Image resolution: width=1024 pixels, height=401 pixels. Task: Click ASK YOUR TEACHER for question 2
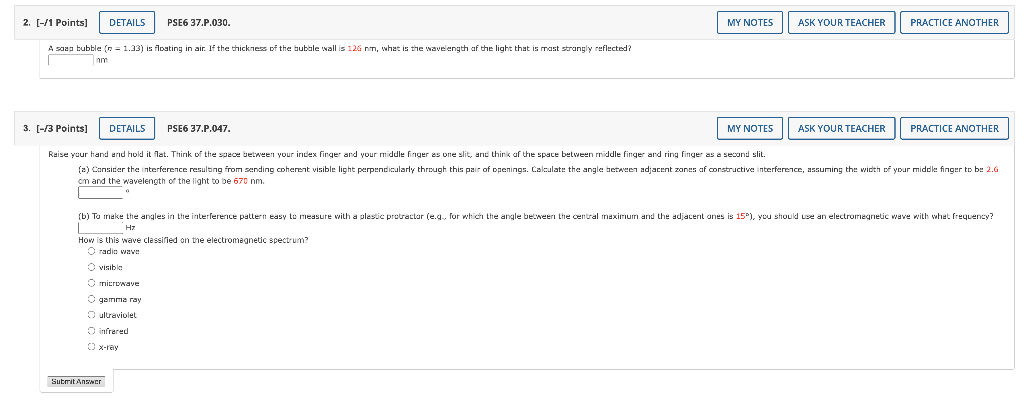pyautogui.click(x=841, y=22)
